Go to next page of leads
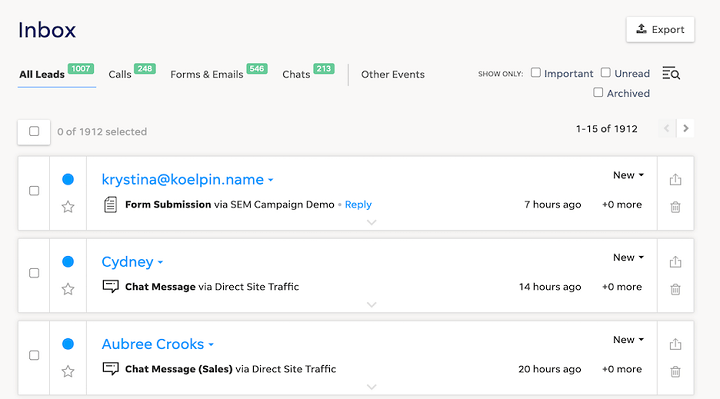720x399 pixels. 686,129
